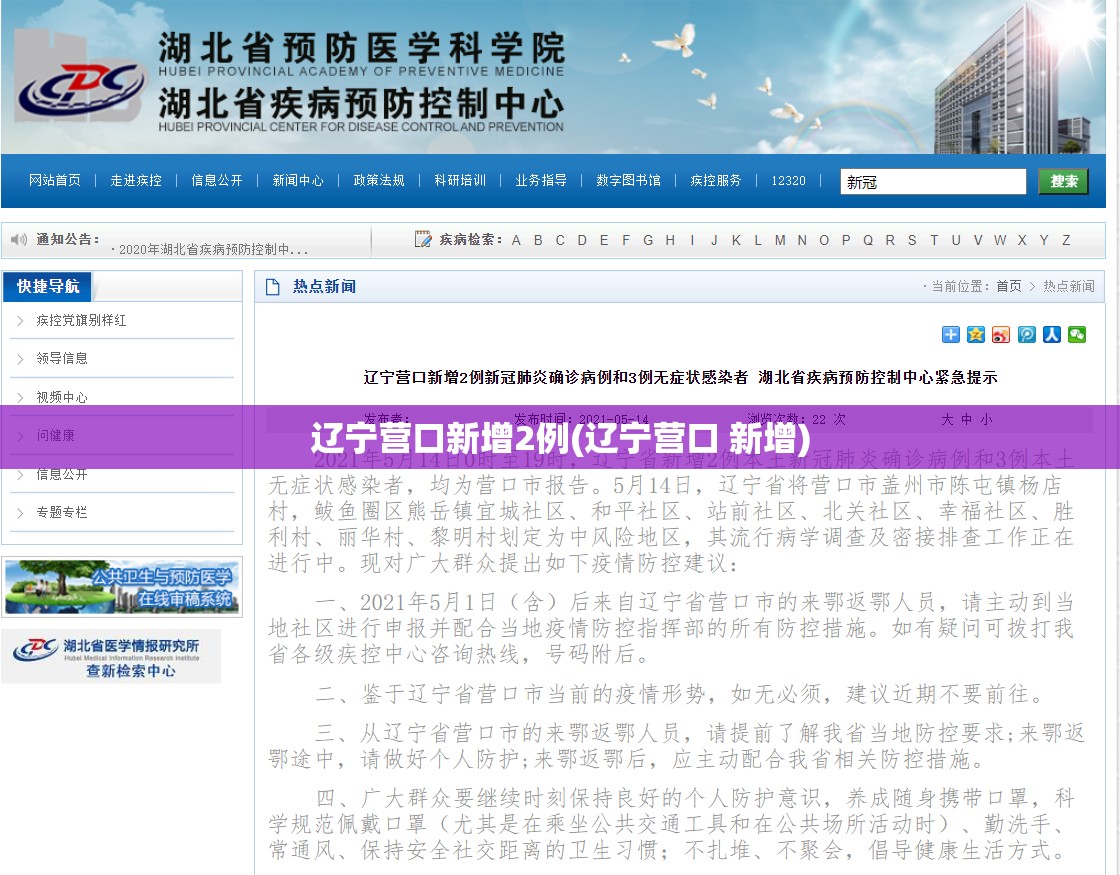1120x875 pixels.
Task: Share article to QZone star icon
Action: tap(976, 334)
